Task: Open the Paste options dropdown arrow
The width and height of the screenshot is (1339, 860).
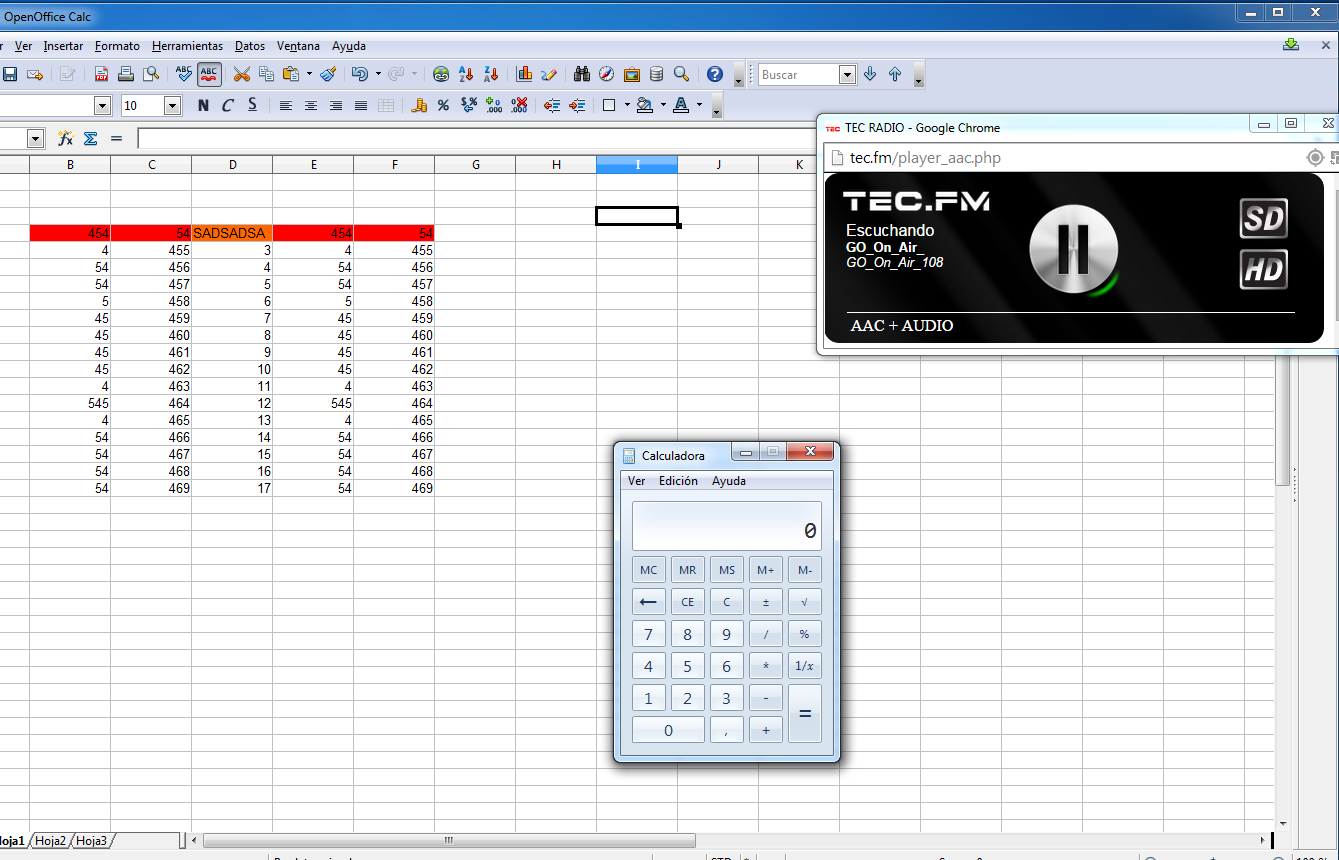Action: 309,74
